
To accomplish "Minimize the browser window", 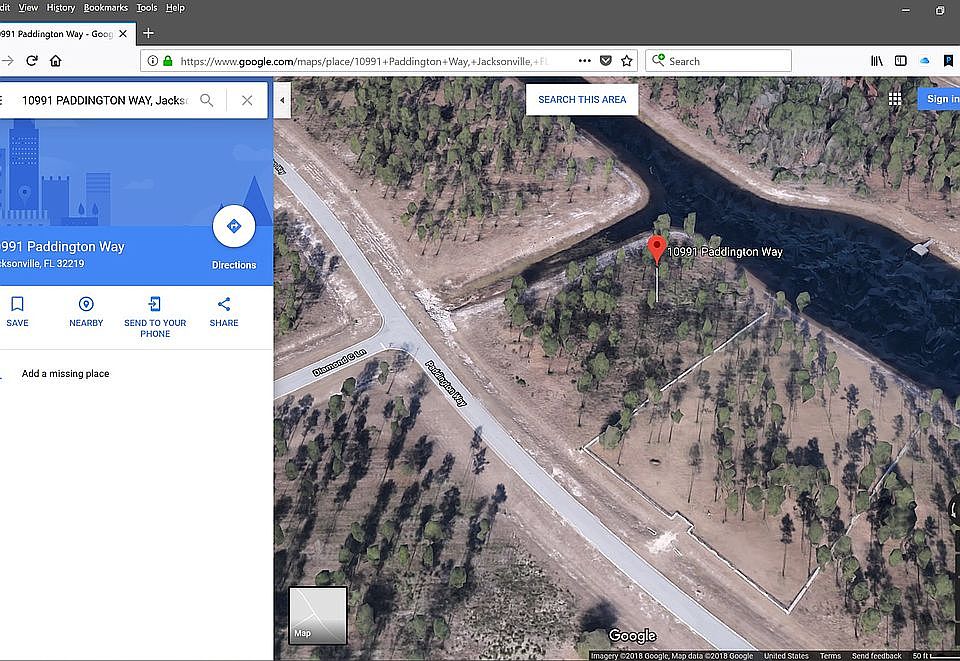I will [906, 10].
